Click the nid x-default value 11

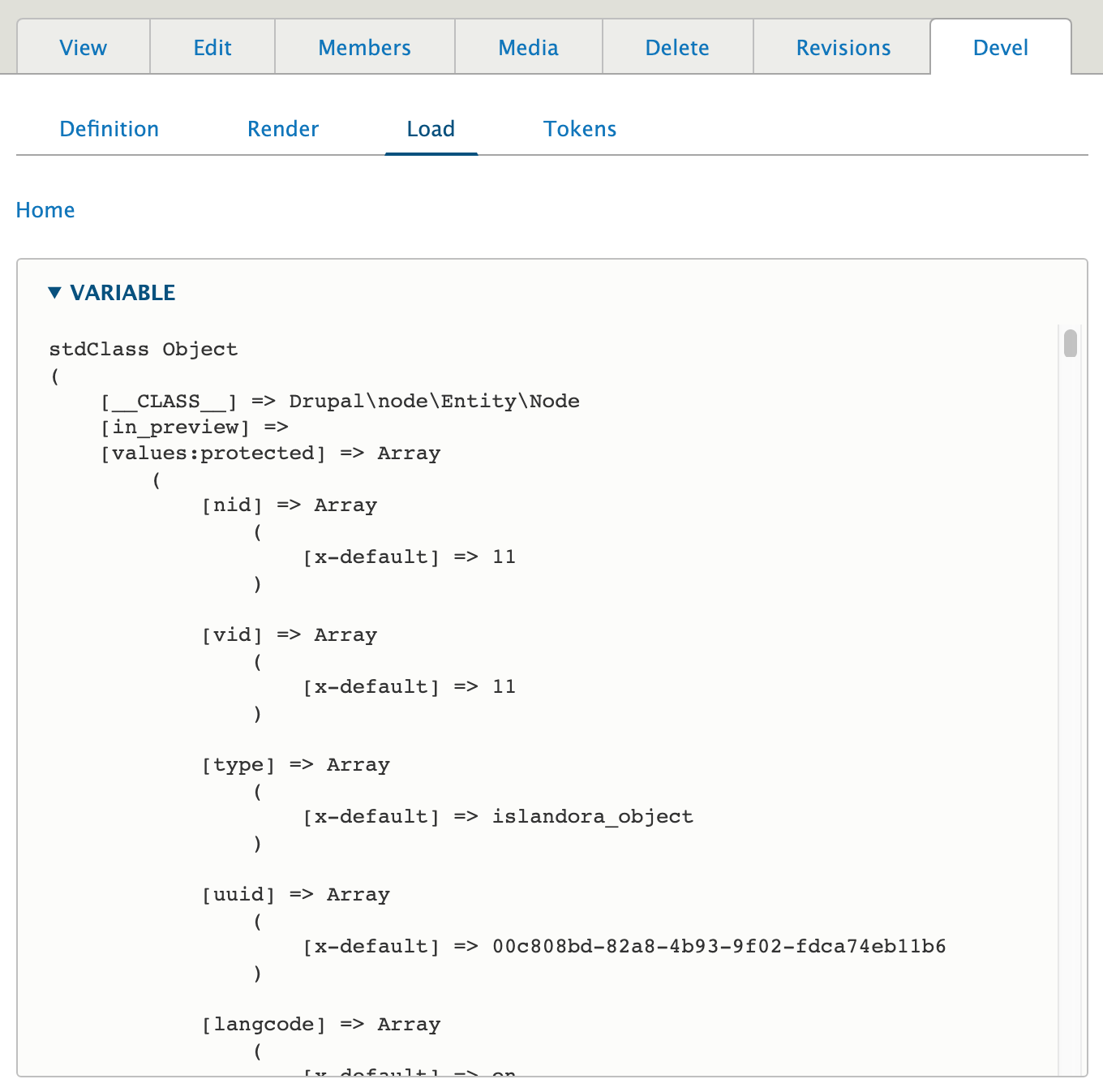[x=505, y=557]
